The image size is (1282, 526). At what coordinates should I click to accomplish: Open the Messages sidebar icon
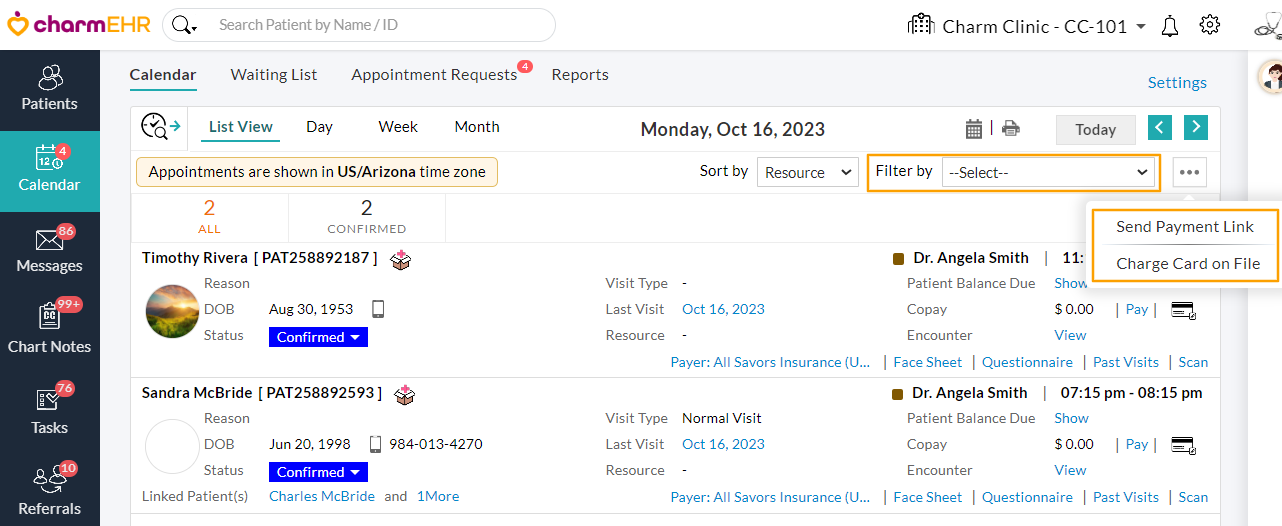(x=49, y=250)
